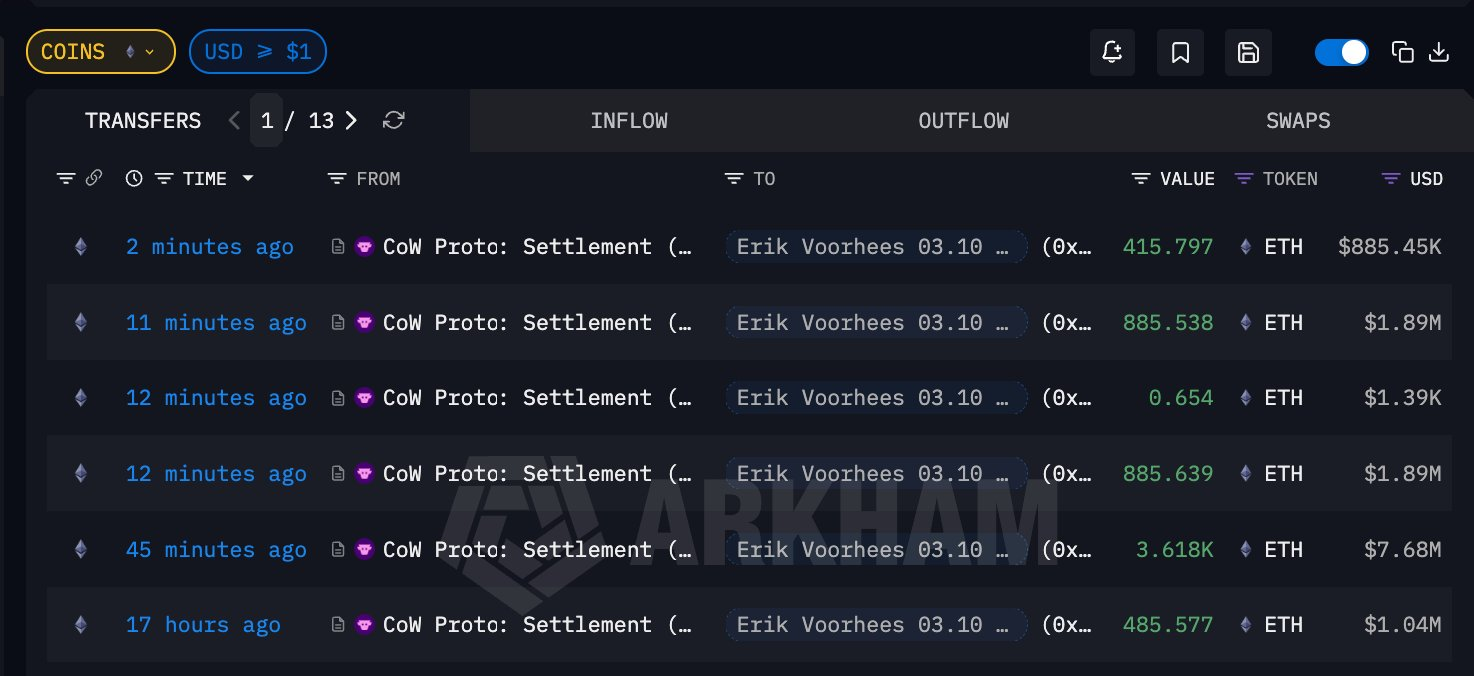Open the SWAPS tab
Image resolution: width=1474 pixels, height=676 pixels.
(1298, 121)
